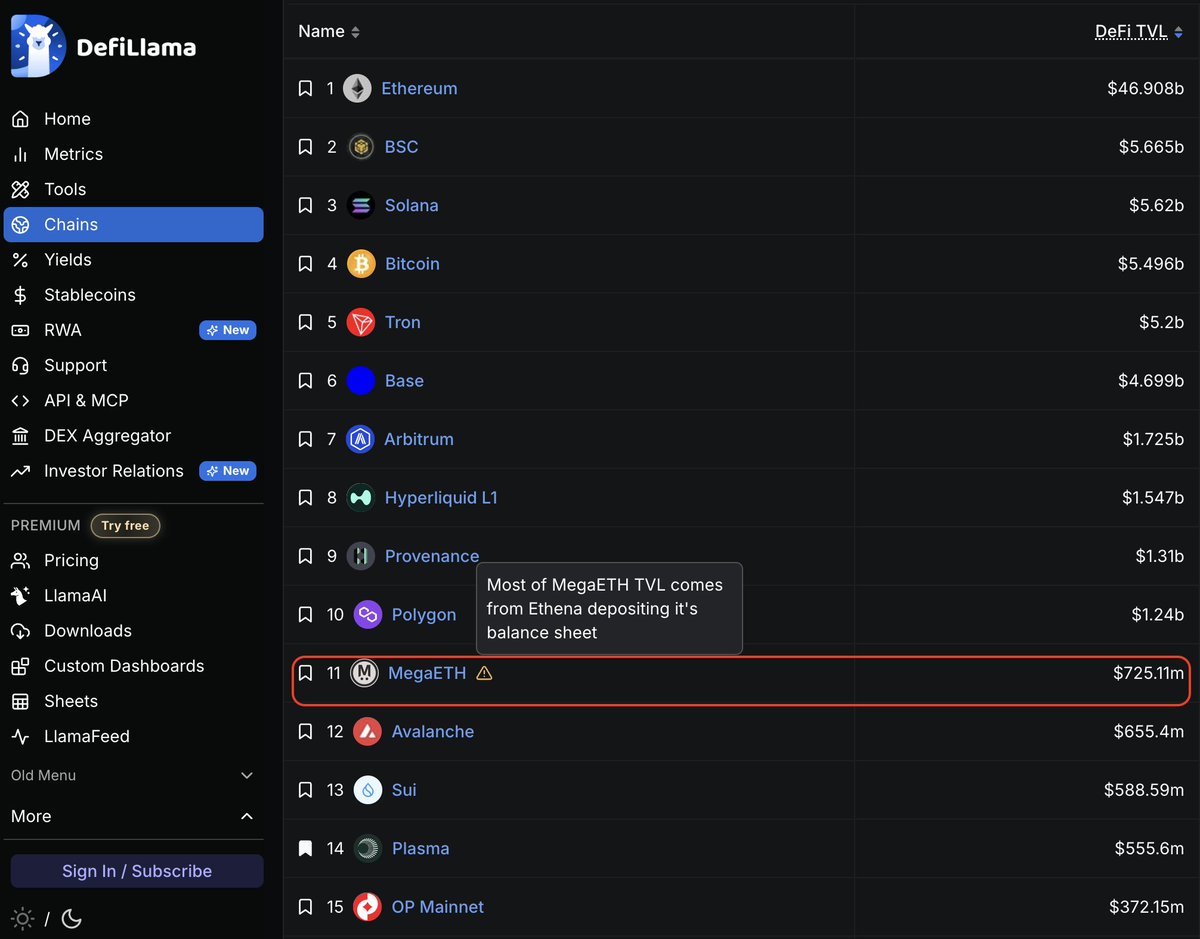
Task: Click the Try free premium badge
Action: point(125,526)
